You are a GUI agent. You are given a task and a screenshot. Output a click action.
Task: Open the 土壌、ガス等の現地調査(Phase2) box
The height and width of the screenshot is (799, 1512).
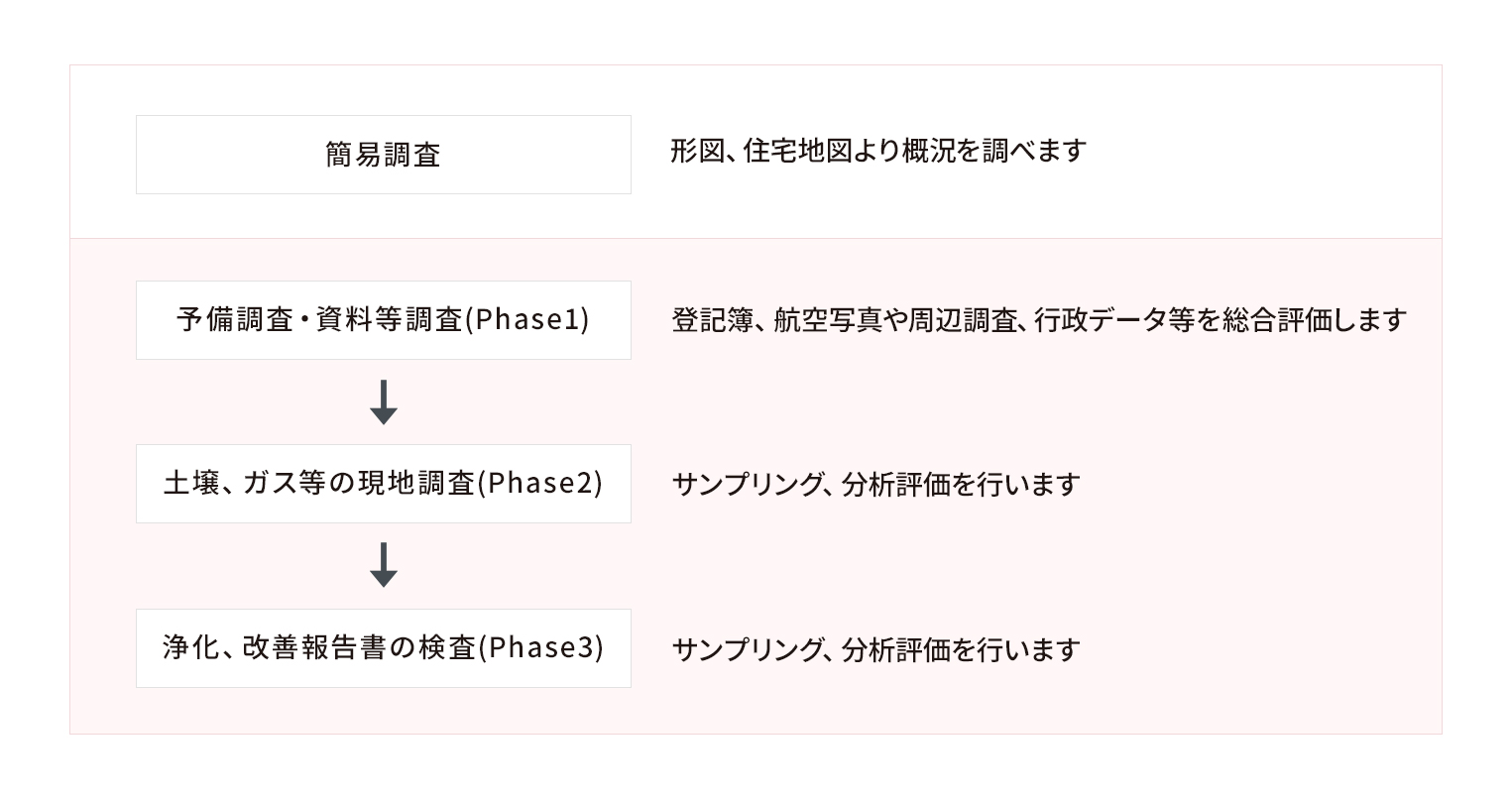(384, 484)
